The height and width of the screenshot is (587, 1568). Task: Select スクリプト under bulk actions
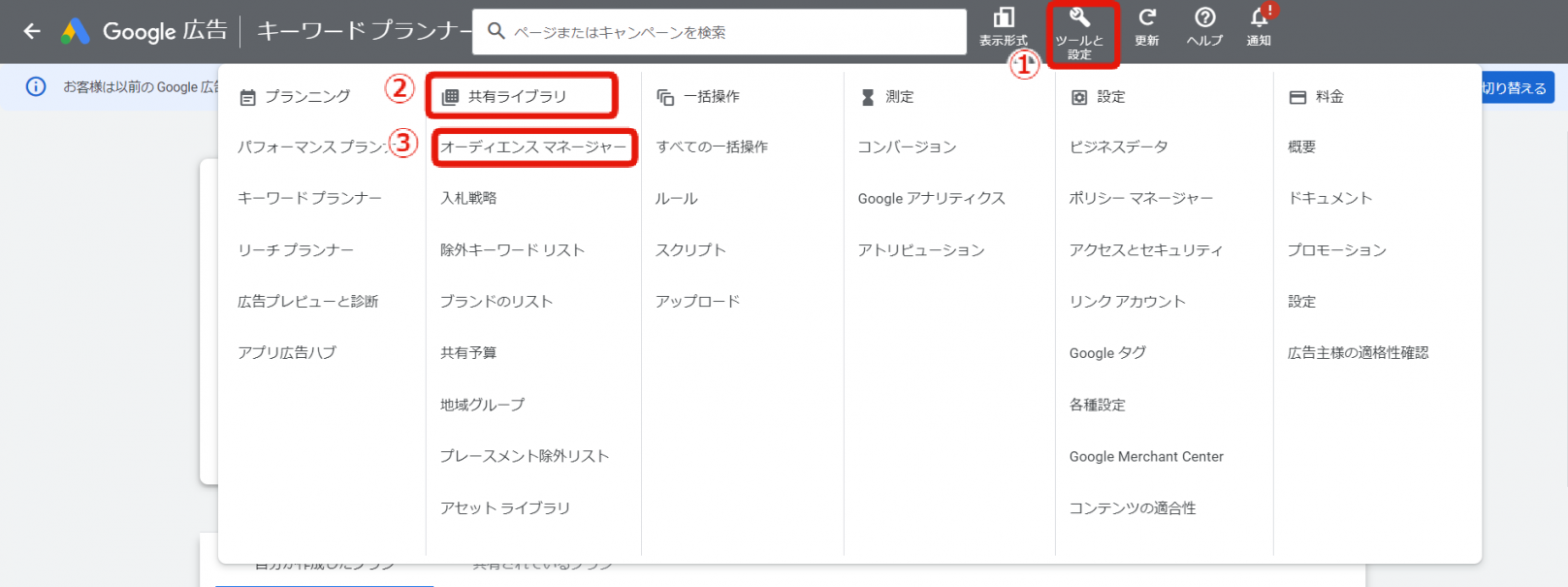click(690, 250)
